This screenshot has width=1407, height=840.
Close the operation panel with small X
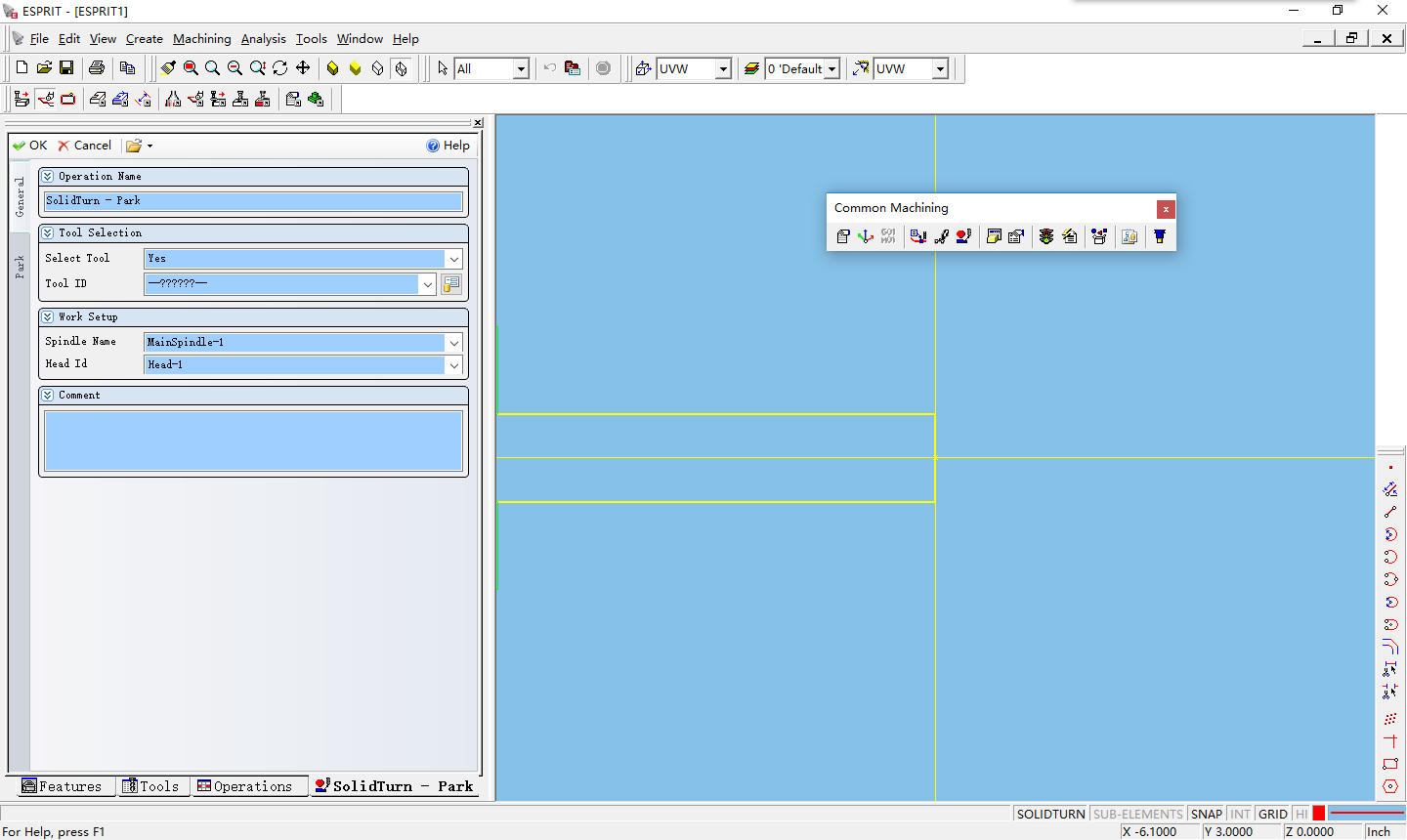(478, 122)
